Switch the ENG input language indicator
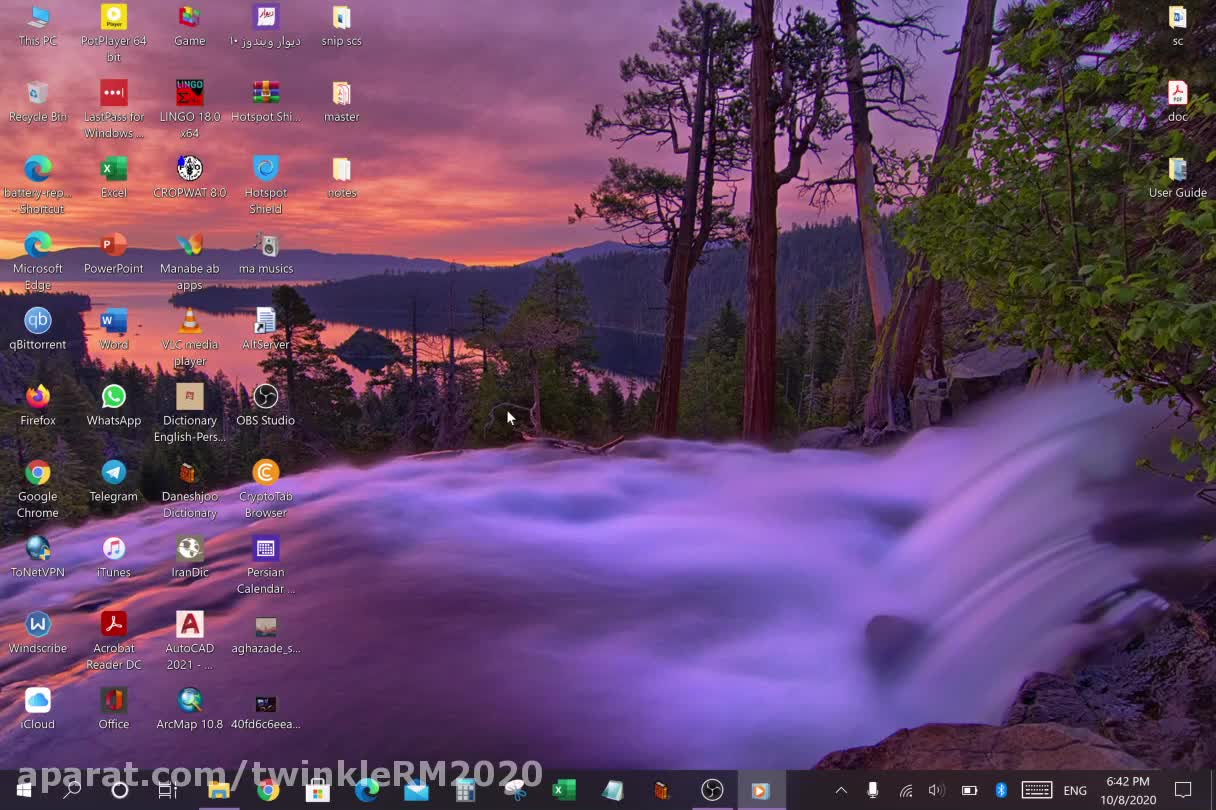This screenshot has height=810, width=1216. (x=1075, y=790)
